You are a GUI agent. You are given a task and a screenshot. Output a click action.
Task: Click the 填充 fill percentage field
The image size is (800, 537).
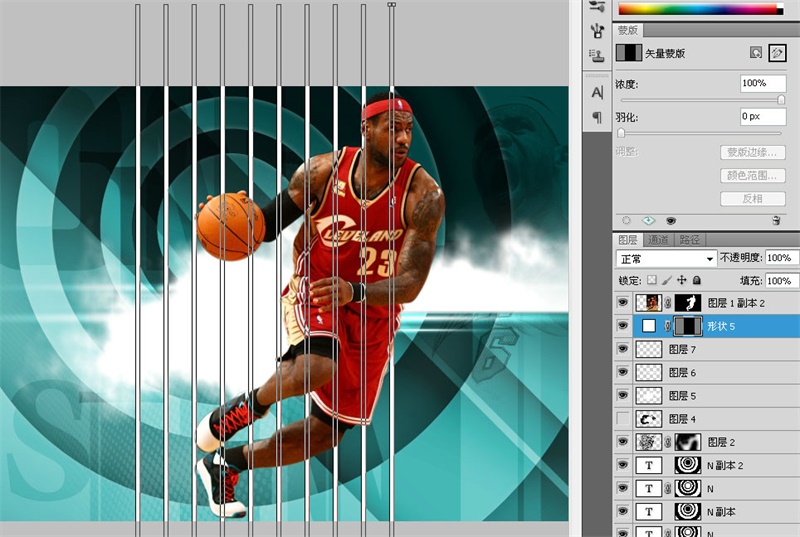(780, 281)
